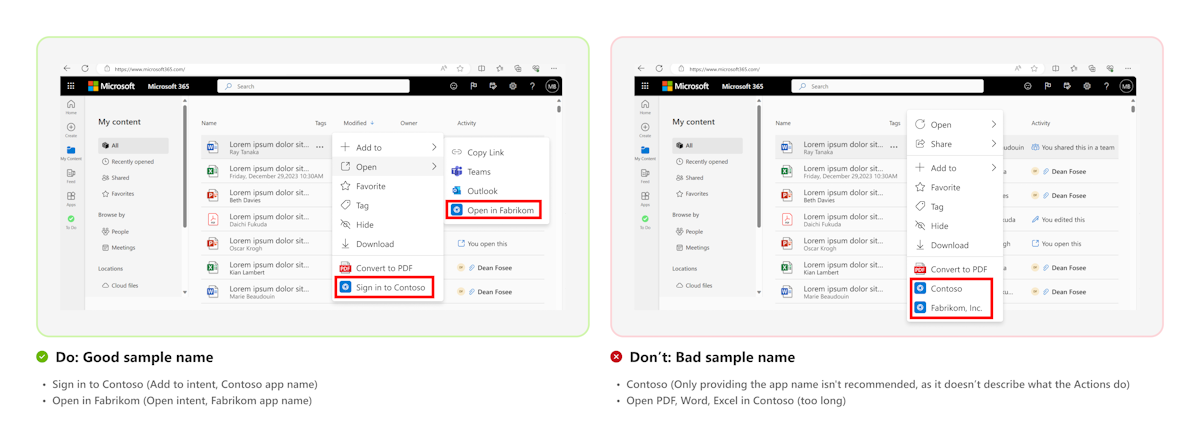The width and height of the screenshot is (1200, 444).
Task: Click the Word file icon beside Ray Tanaka in Do example
Action: [212, 147]
